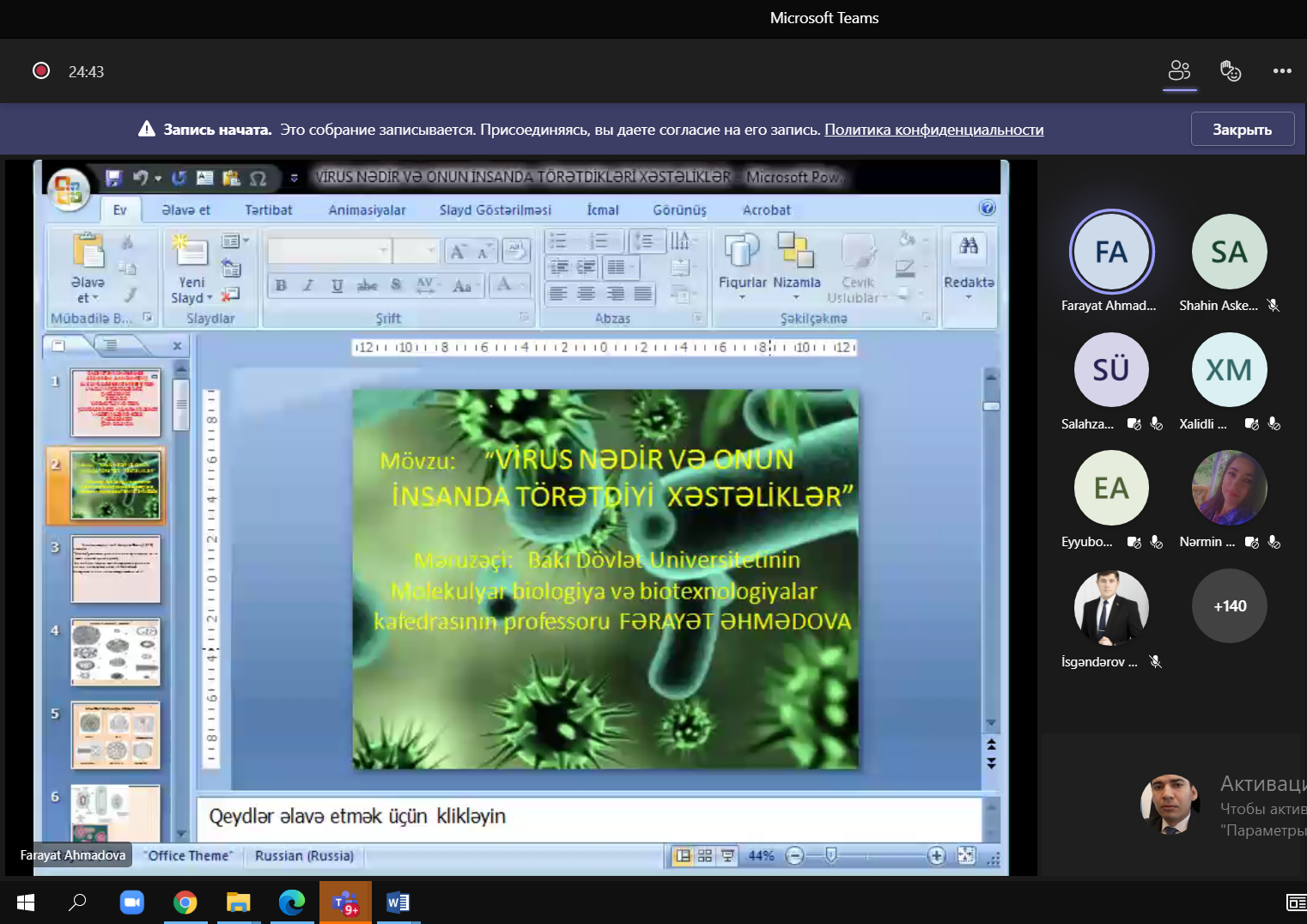The image size is (1307, 924).
Task: Click the Закрыть button on banner
Action: (x=1242, y=130)
